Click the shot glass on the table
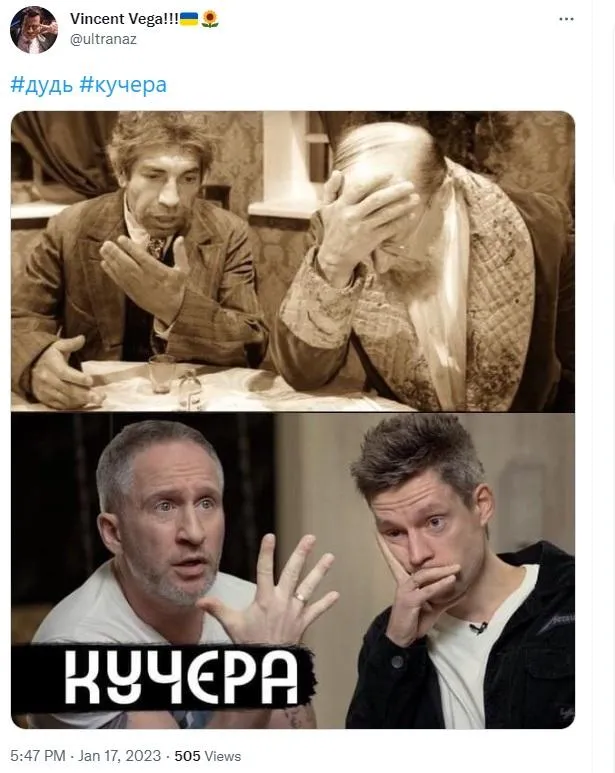 click(x=162, y=373)
